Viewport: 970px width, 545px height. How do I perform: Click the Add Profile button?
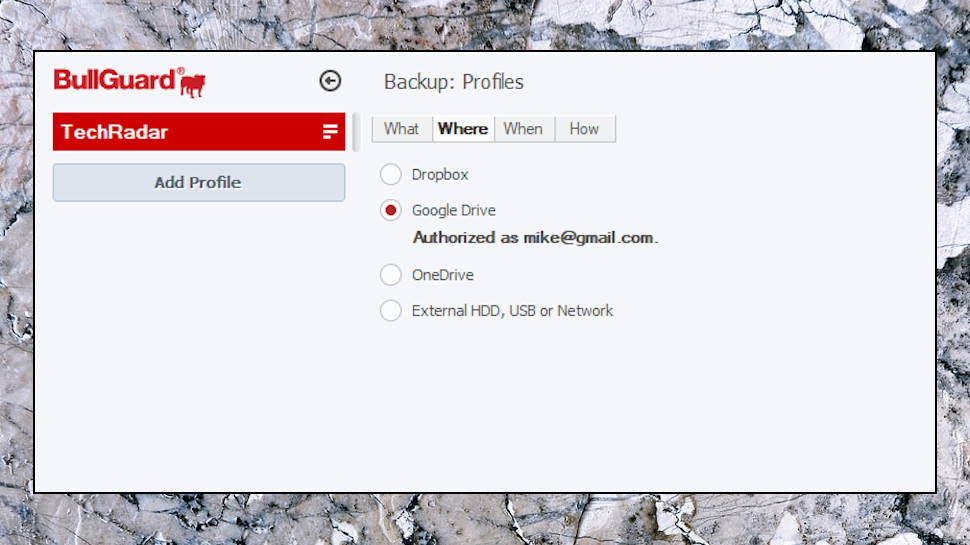199,182
